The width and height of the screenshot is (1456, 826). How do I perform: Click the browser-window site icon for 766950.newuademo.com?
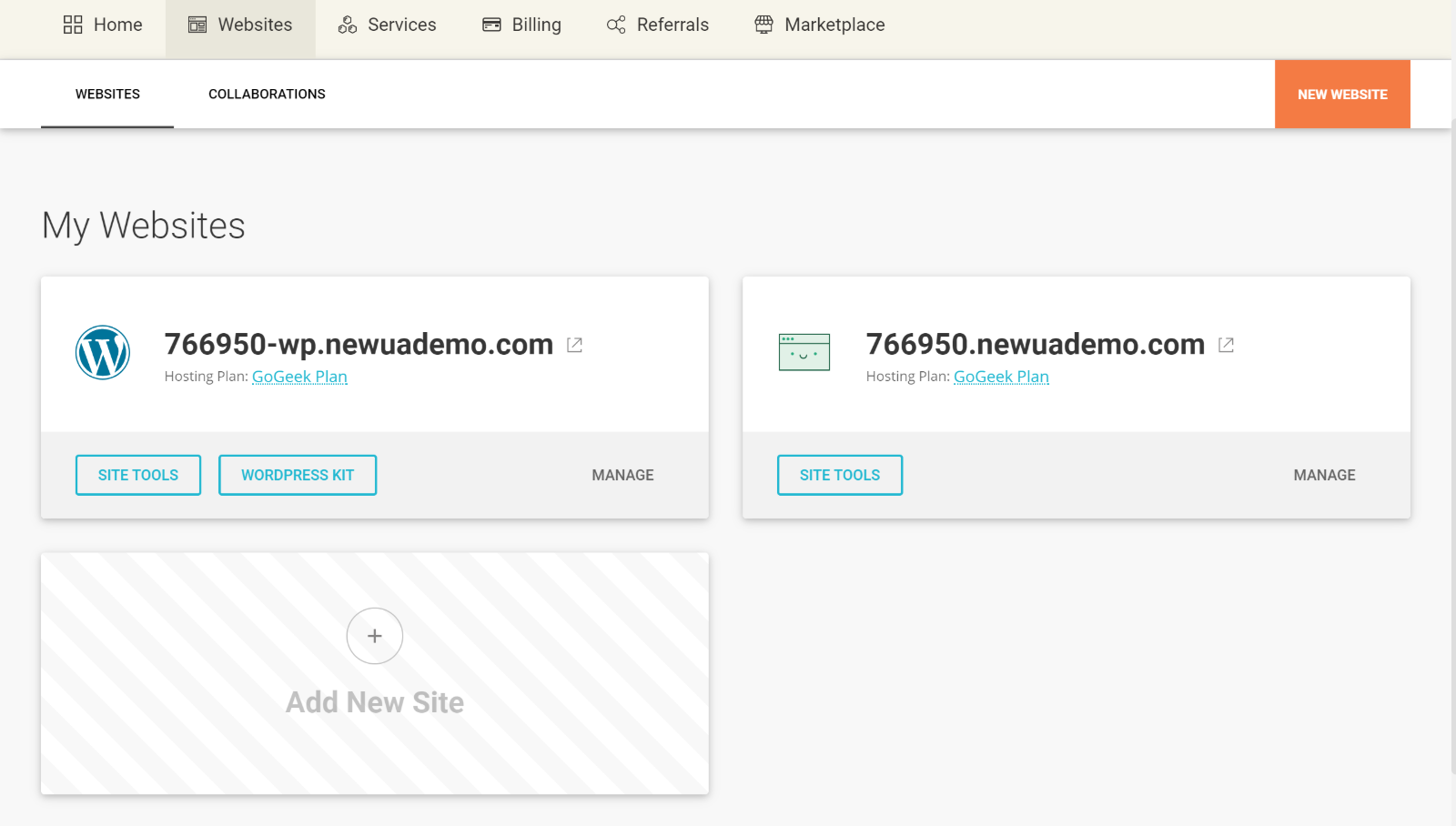804,352
